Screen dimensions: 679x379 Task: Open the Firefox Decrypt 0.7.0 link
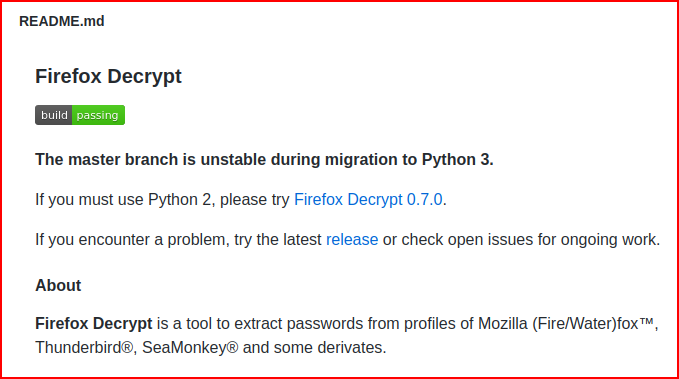click(368, 200)
